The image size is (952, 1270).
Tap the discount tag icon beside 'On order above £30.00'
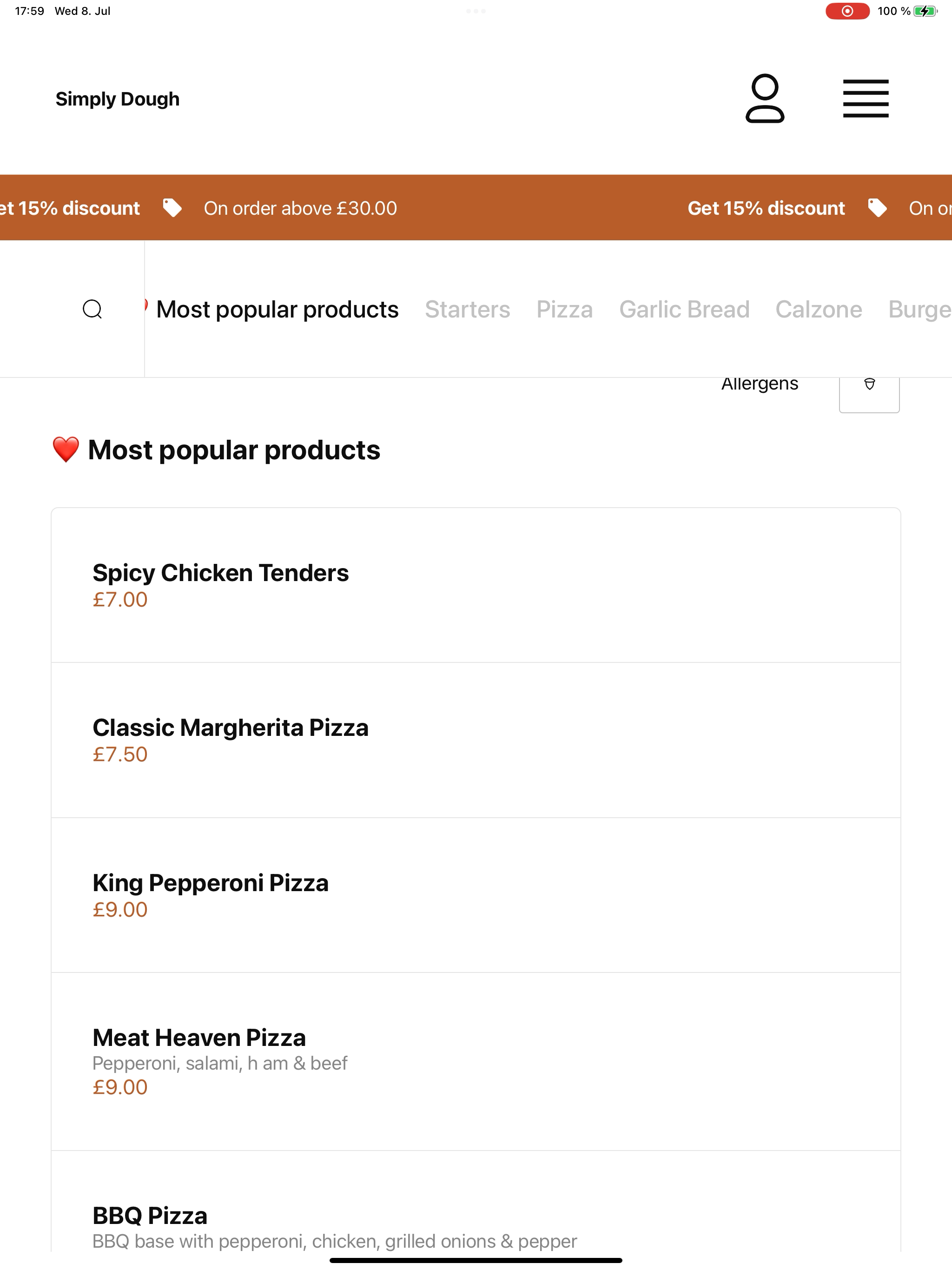click(x=172, y=208)
